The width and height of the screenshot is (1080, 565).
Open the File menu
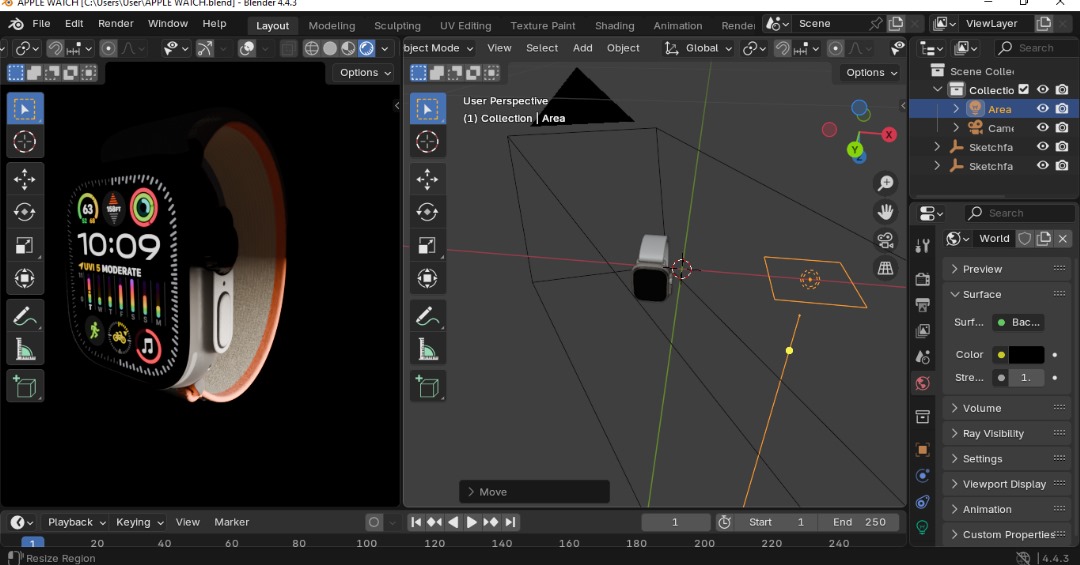(x=41, y=23)
